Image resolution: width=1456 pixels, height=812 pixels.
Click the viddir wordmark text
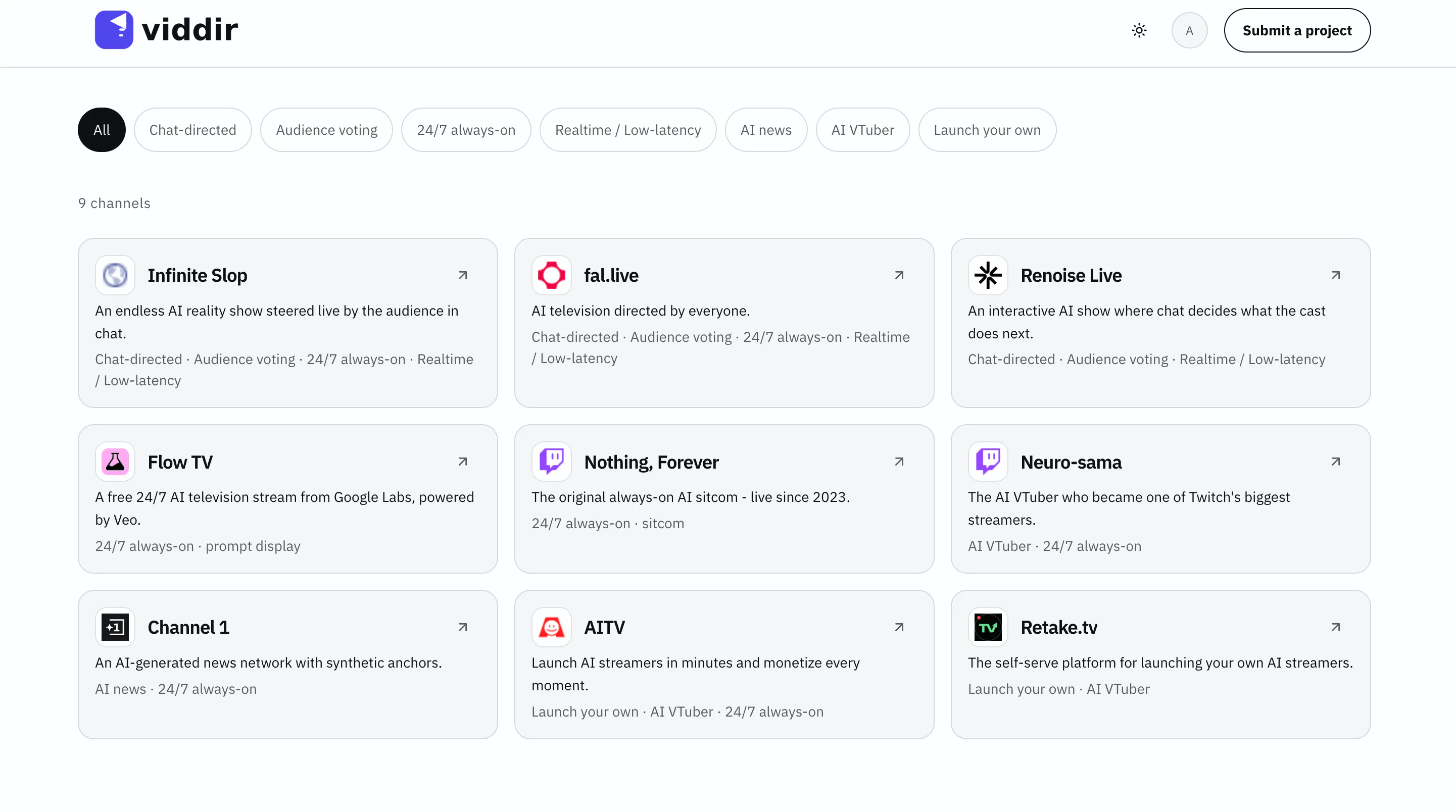pos(190,30)
